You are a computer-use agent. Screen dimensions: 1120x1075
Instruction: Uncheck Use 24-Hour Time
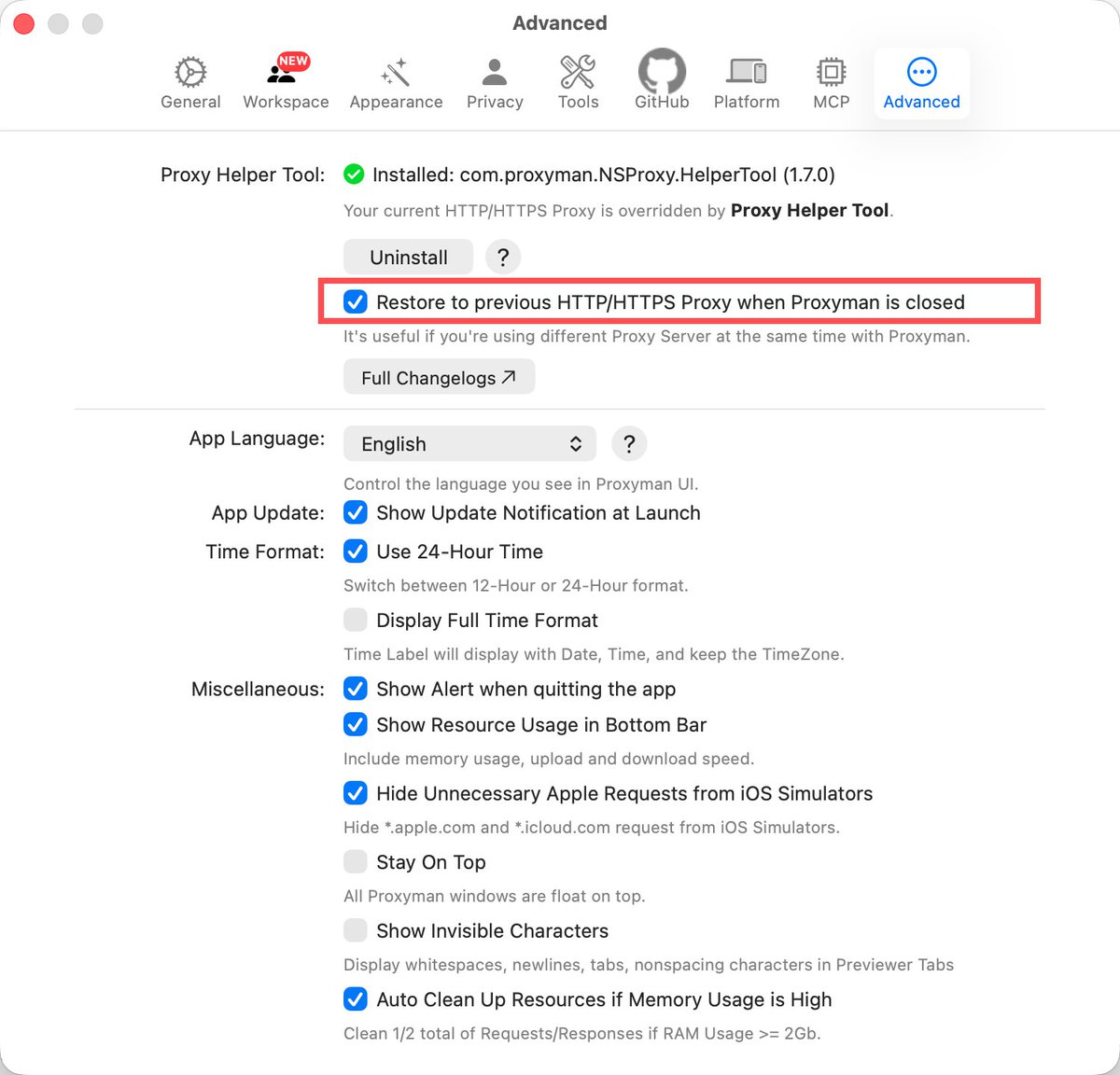click(x=355, y=551)
